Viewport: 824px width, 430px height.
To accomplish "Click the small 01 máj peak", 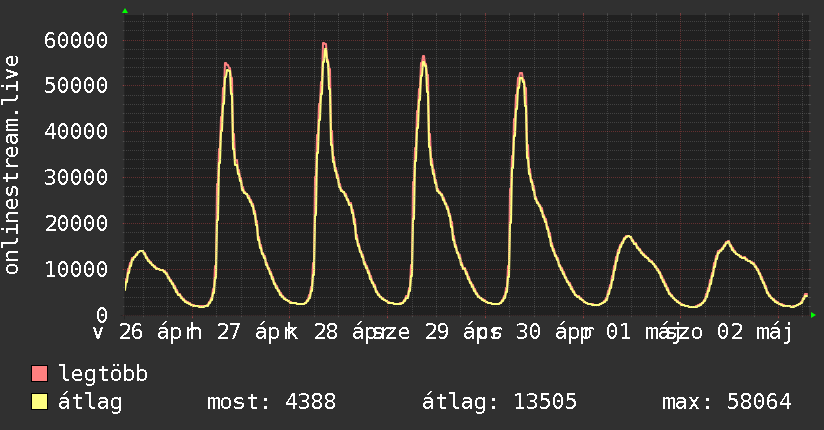I will (627, 237).
